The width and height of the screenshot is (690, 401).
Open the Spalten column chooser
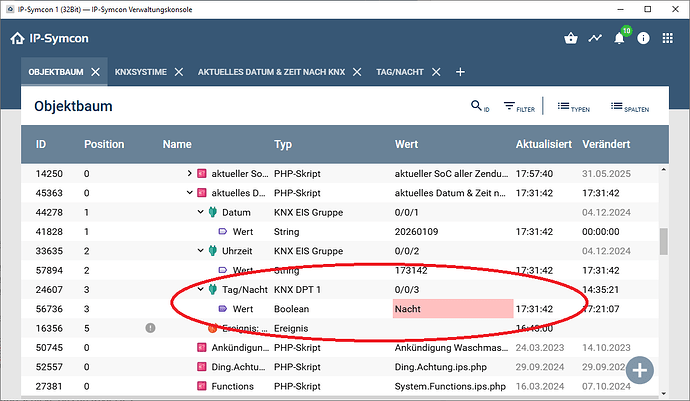coord(629,106)
